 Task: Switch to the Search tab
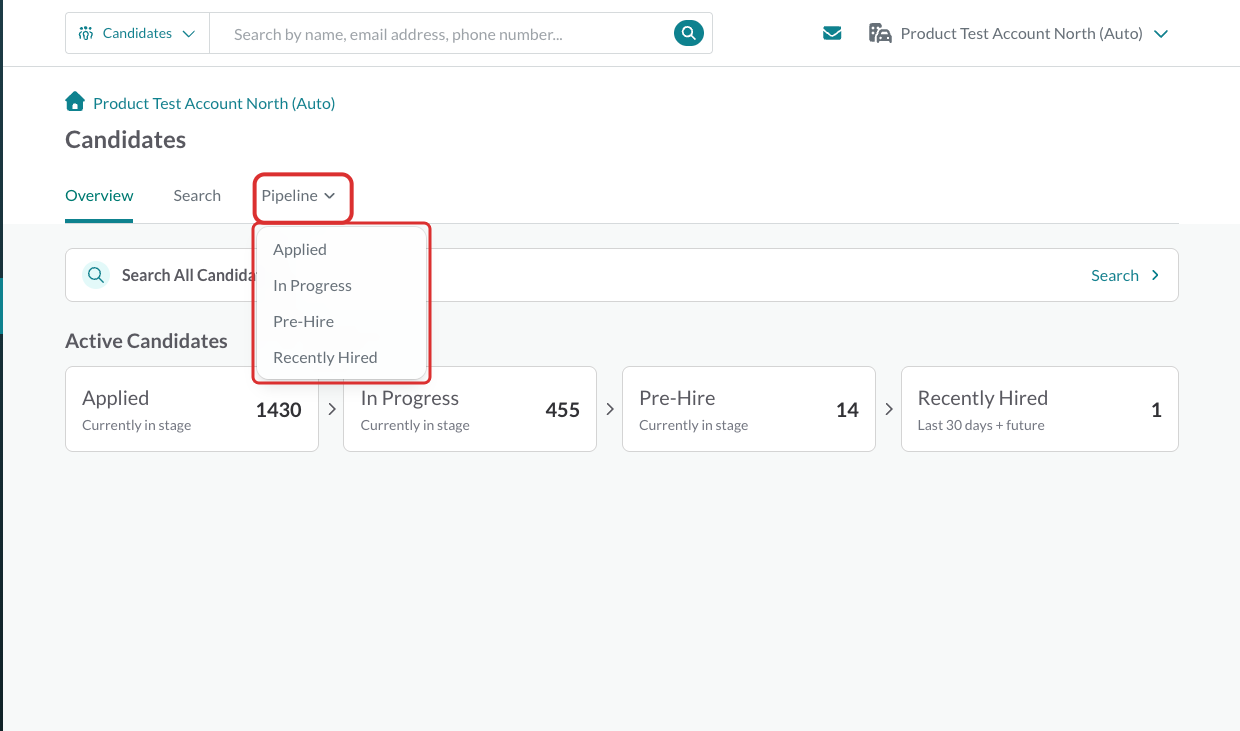tap(197, 196)
